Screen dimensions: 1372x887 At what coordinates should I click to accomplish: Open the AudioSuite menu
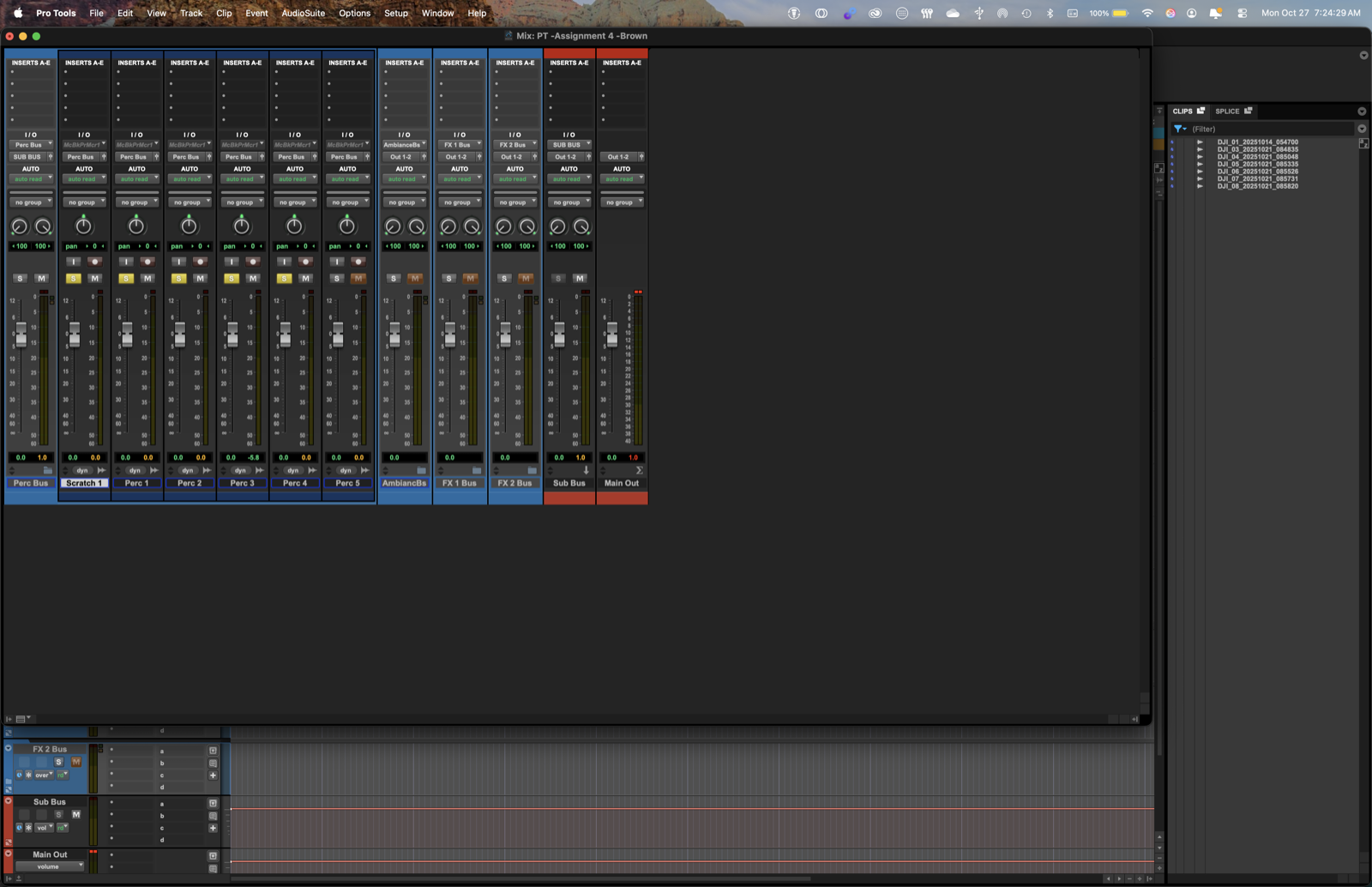point(304,13)
